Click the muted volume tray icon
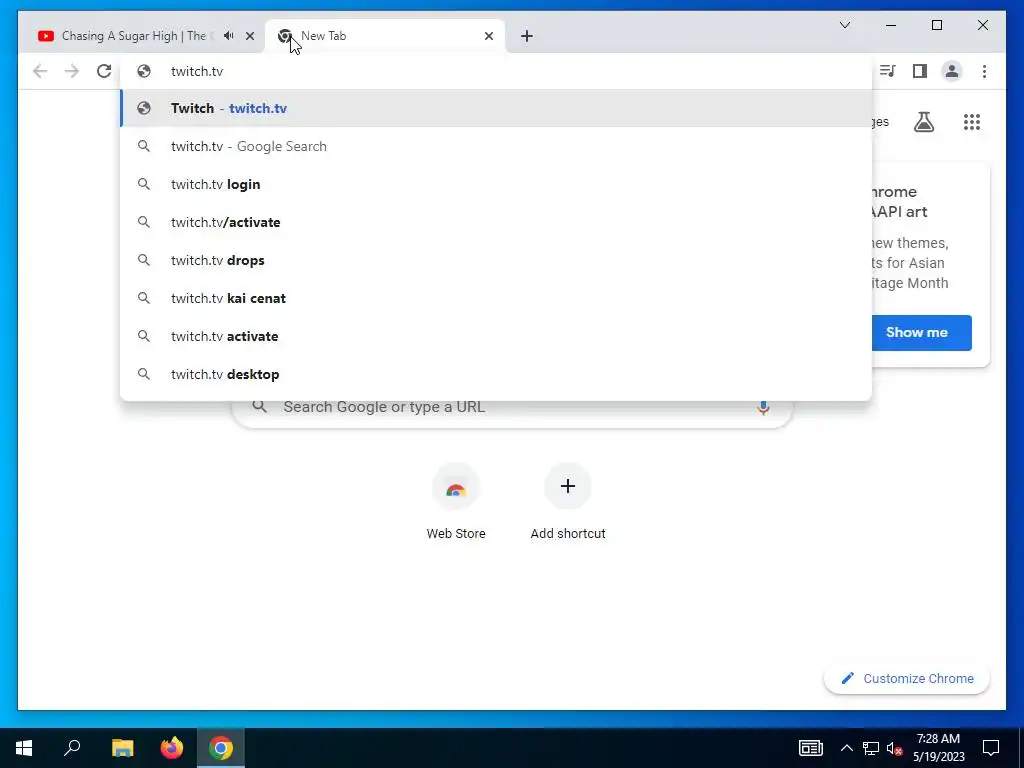The height and width of the screenshot is (768, 1024). click(895, 748)
